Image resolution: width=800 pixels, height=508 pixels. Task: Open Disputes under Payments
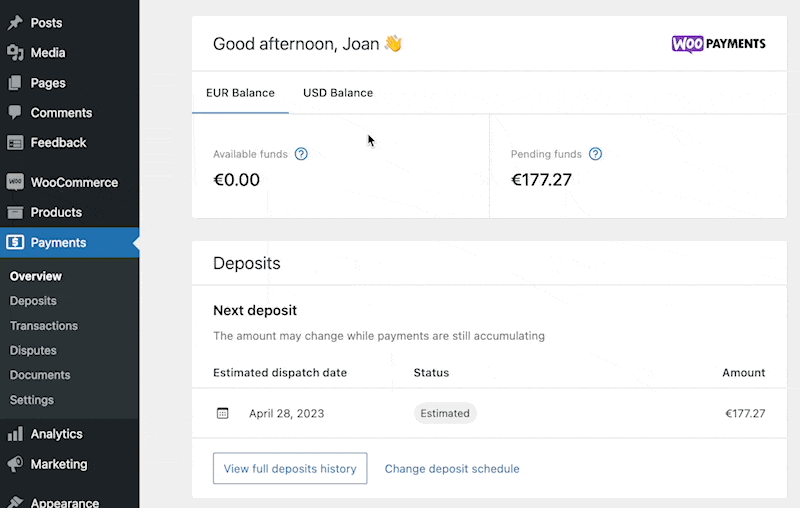(x=33, y=350)
